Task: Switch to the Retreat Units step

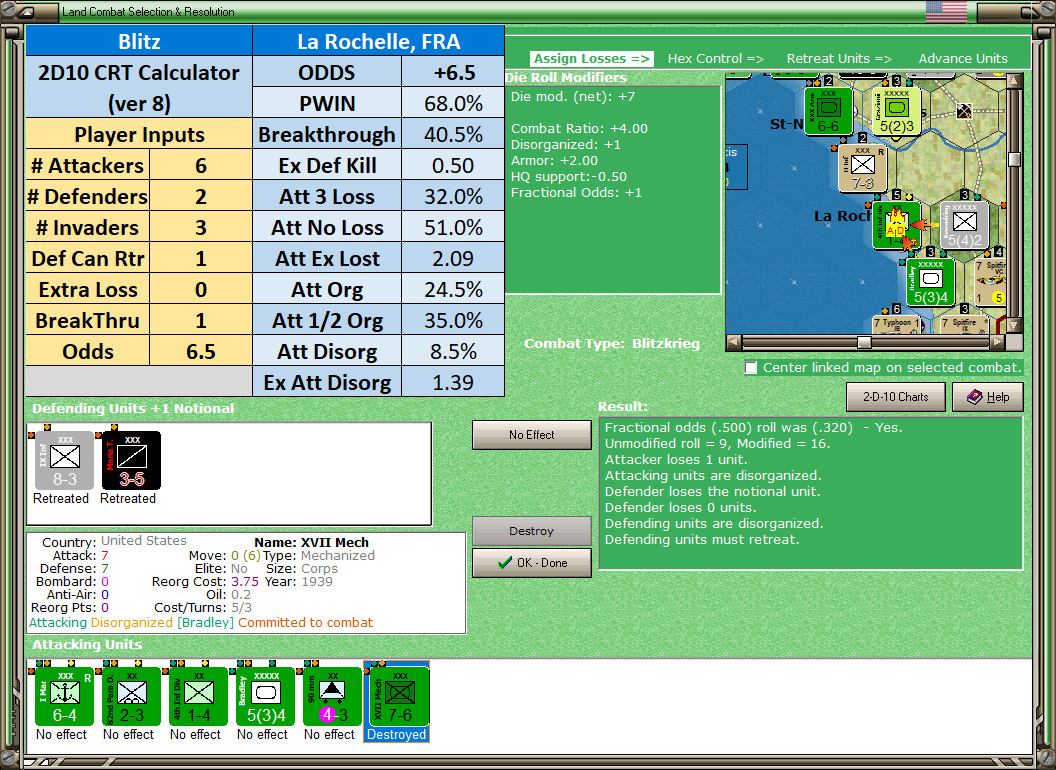Action: pos(839,58)
